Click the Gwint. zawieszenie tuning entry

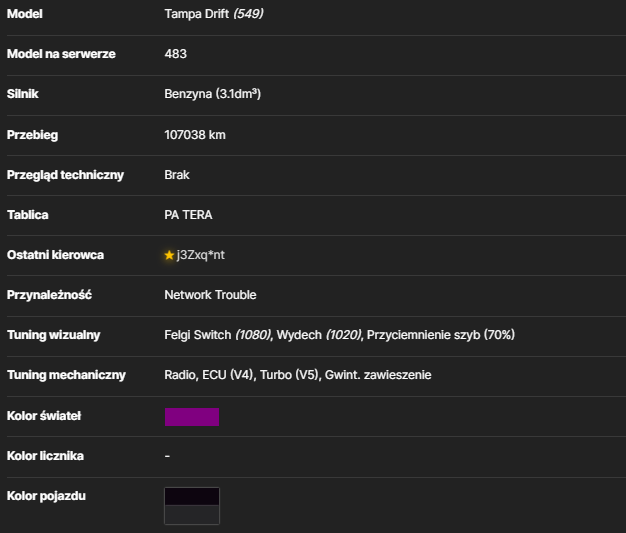click(378, 375)
